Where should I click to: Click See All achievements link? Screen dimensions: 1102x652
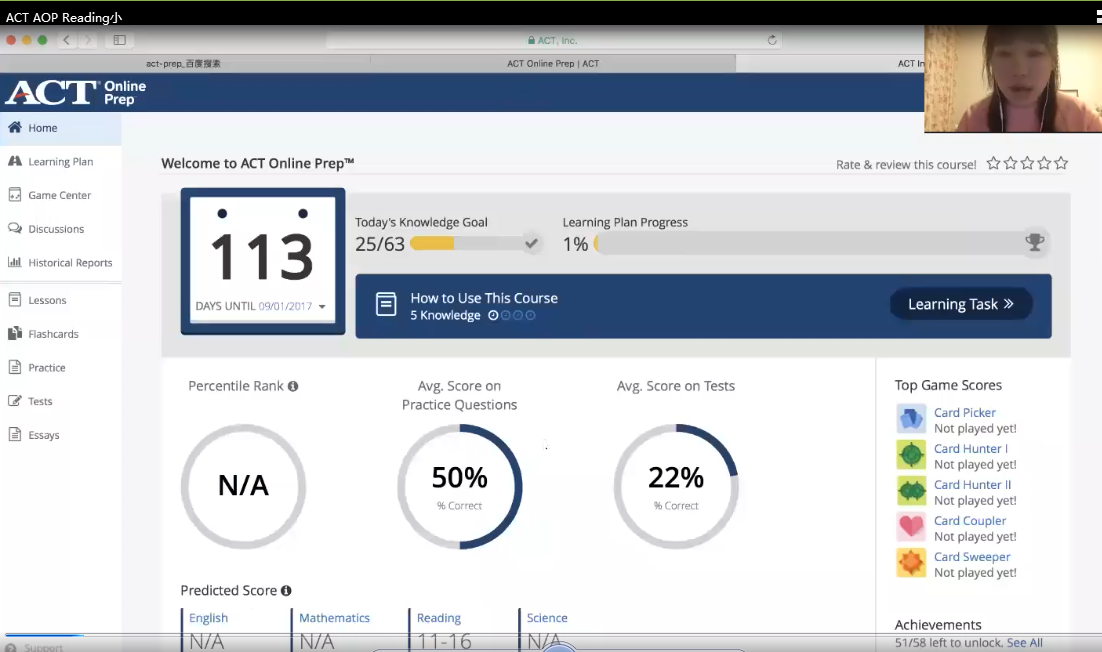tap(1025, 643)
